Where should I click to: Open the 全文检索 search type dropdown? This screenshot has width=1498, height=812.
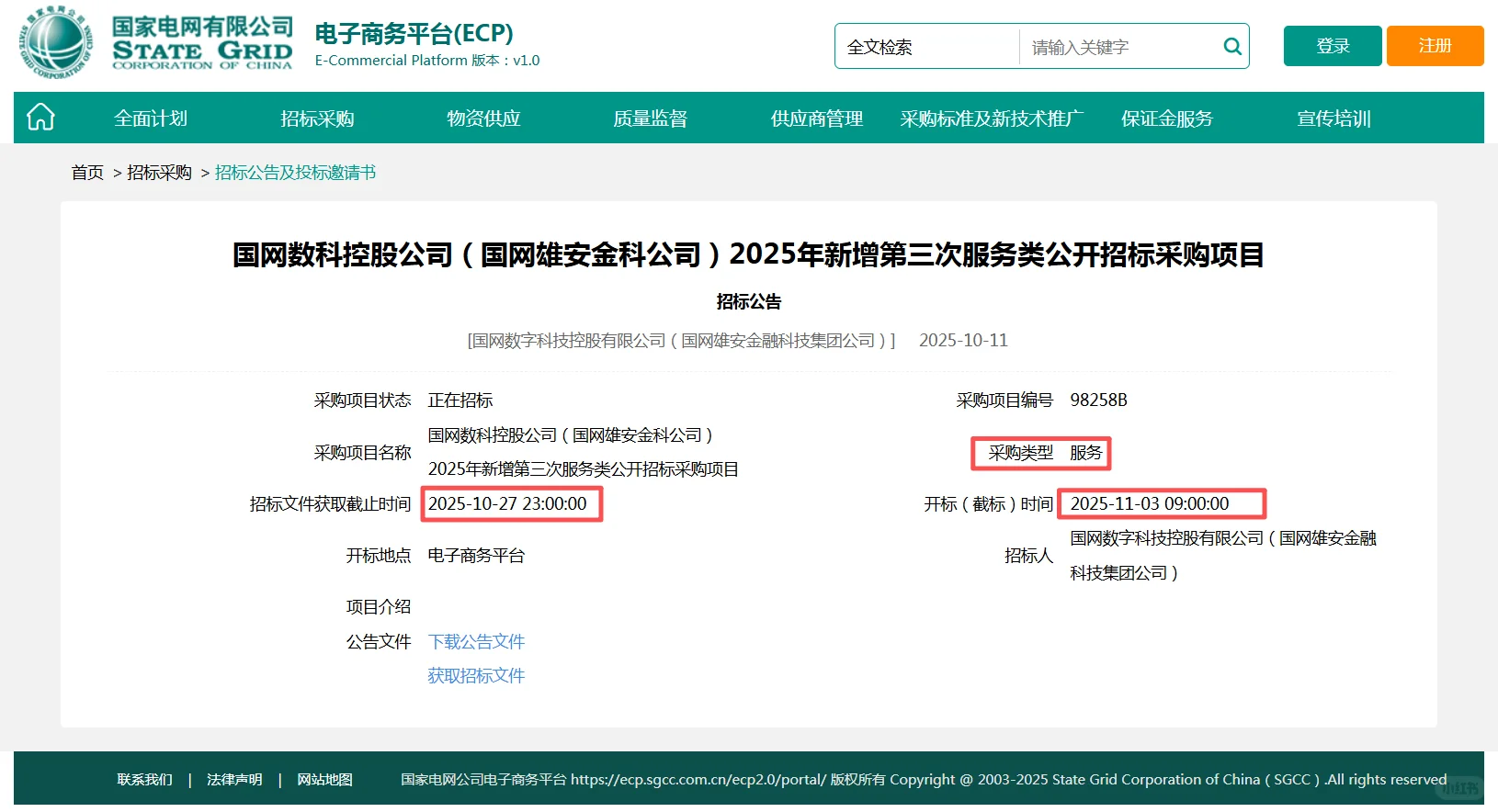coord(926,47)
